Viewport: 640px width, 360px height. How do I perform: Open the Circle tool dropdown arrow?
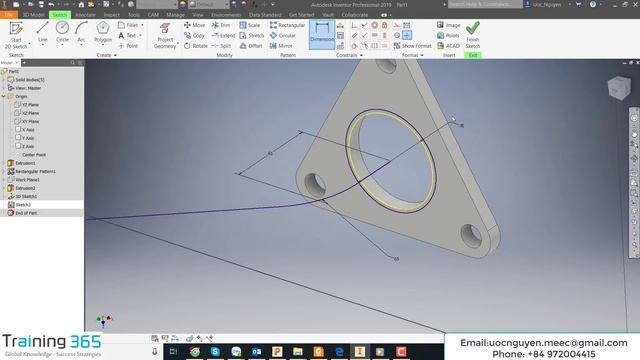tap(62, 45)
